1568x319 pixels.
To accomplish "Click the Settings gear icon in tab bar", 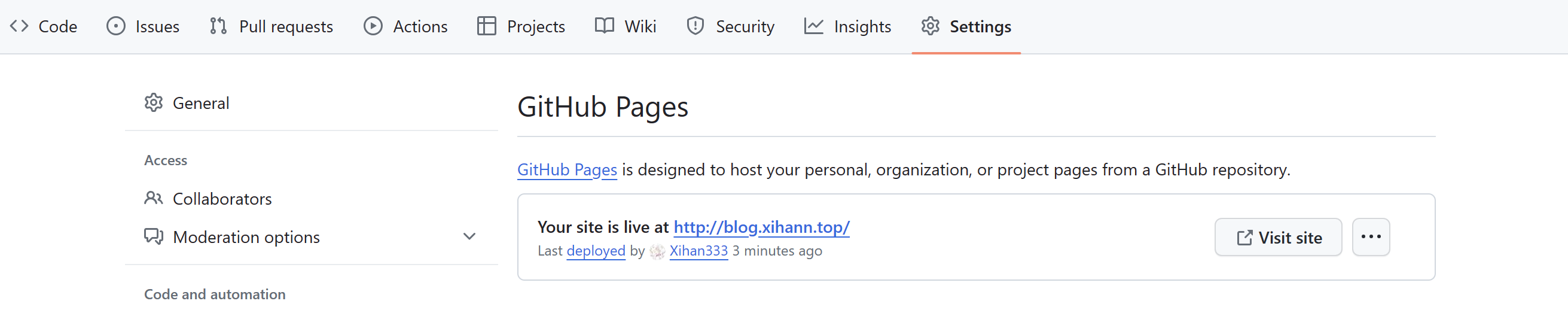I will (930, 26).
